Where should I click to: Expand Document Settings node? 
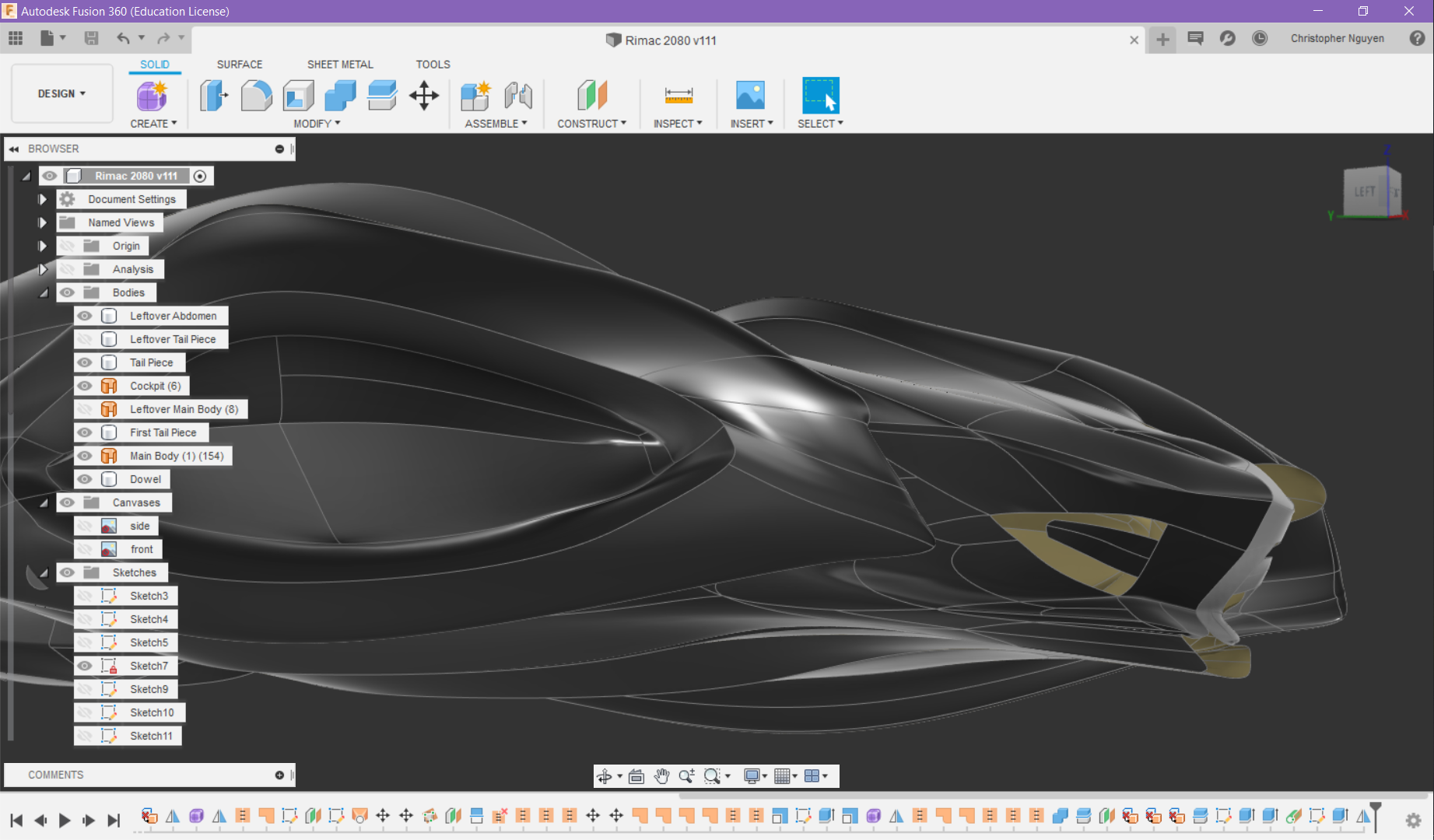[x=42, y=199]
